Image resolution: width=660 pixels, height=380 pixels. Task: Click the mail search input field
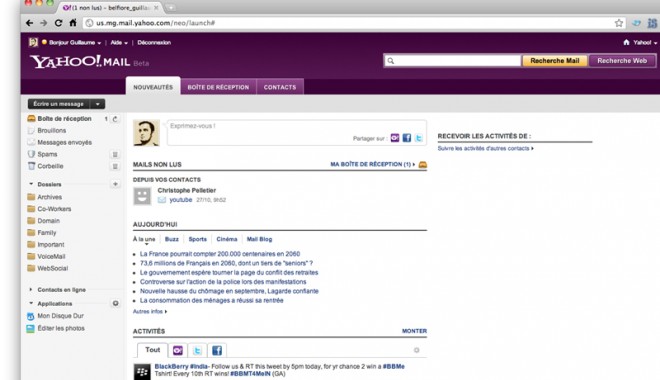(x=452, y=61)
